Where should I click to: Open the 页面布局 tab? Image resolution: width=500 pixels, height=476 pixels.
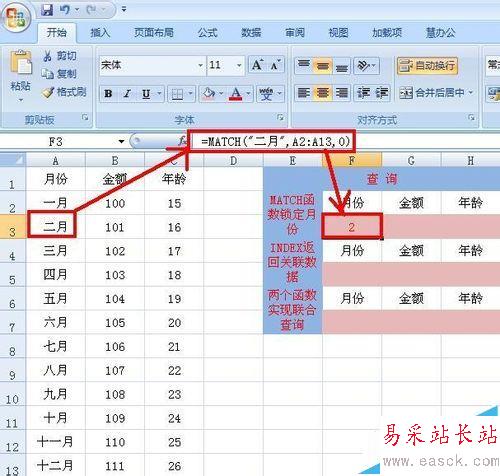coord(154,33)
